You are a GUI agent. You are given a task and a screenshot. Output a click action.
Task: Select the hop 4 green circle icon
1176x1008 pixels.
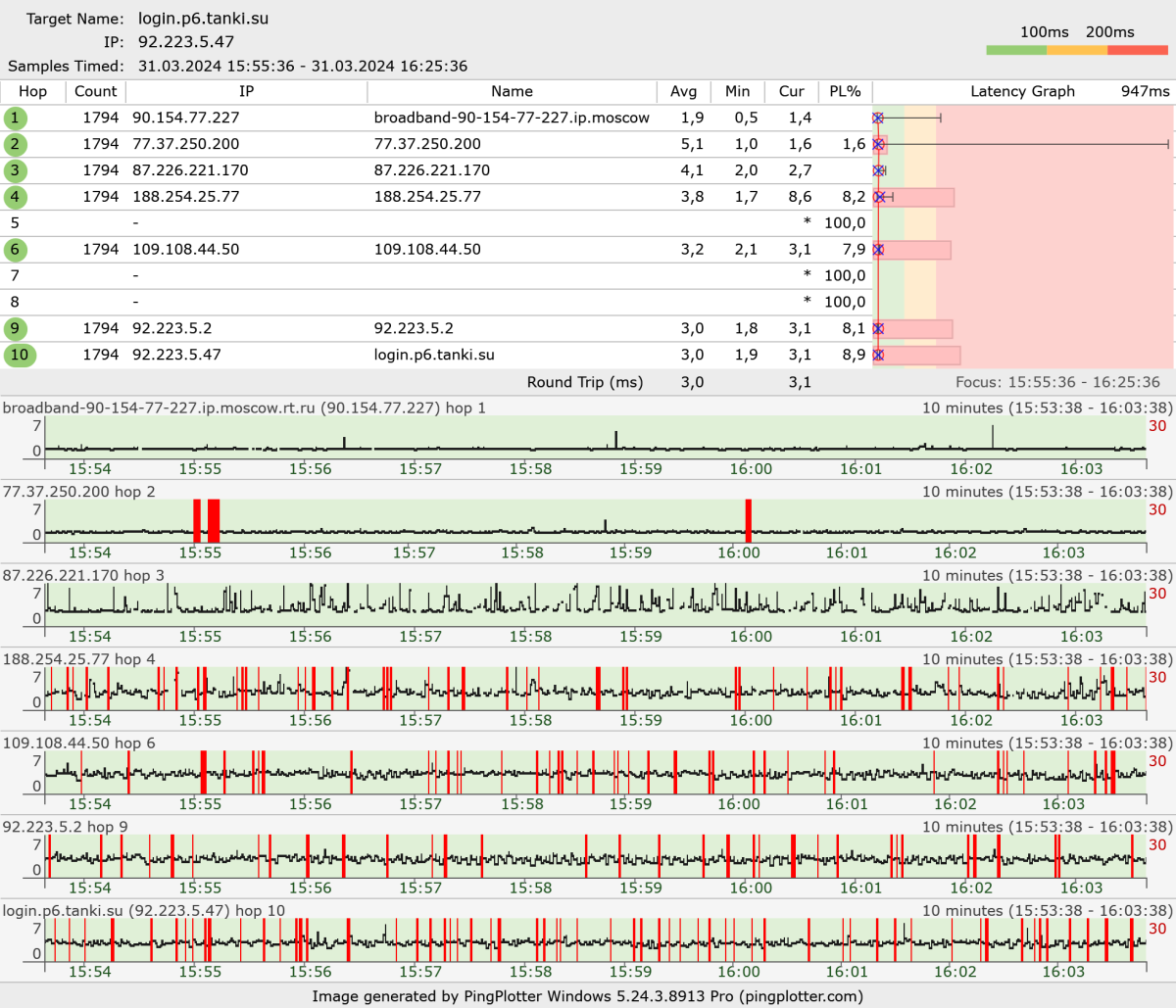[x=15, y=197]
